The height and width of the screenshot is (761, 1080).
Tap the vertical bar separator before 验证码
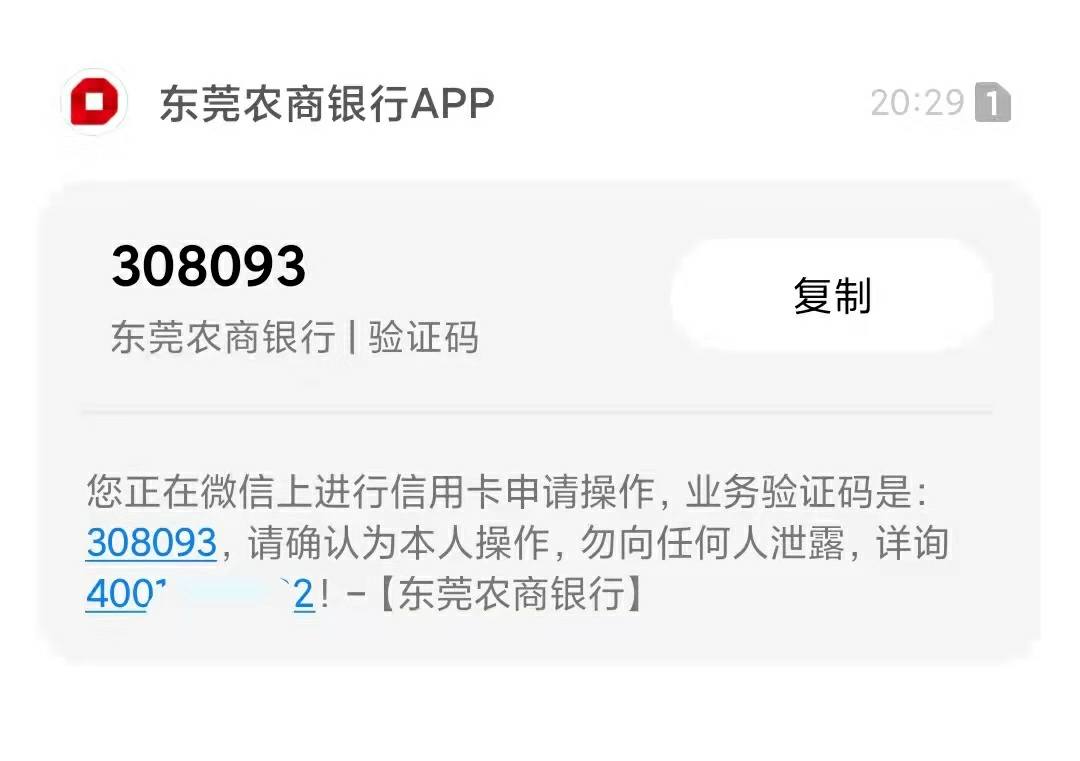[352, 337]
